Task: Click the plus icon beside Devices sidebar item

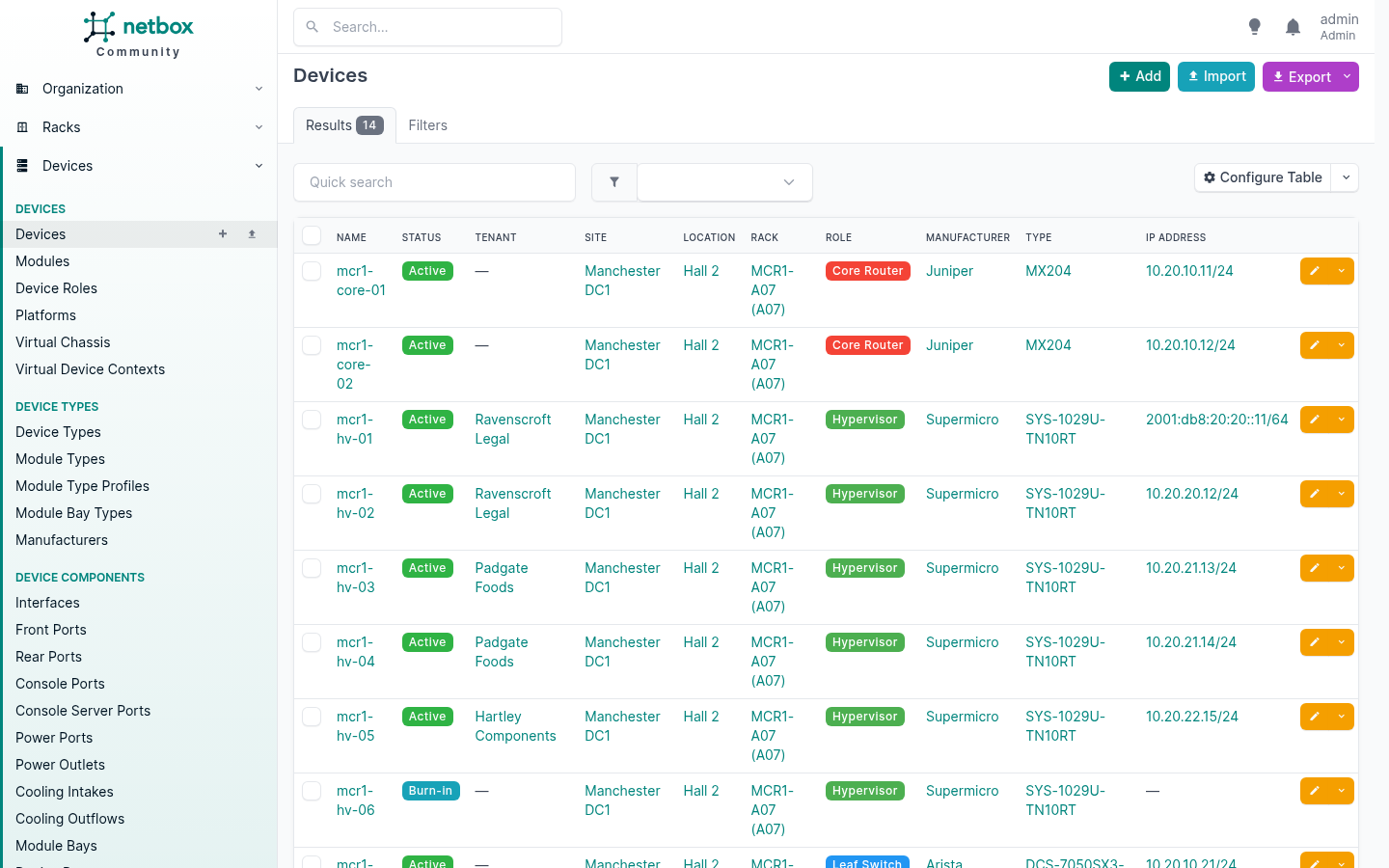Action: [223, 234]
